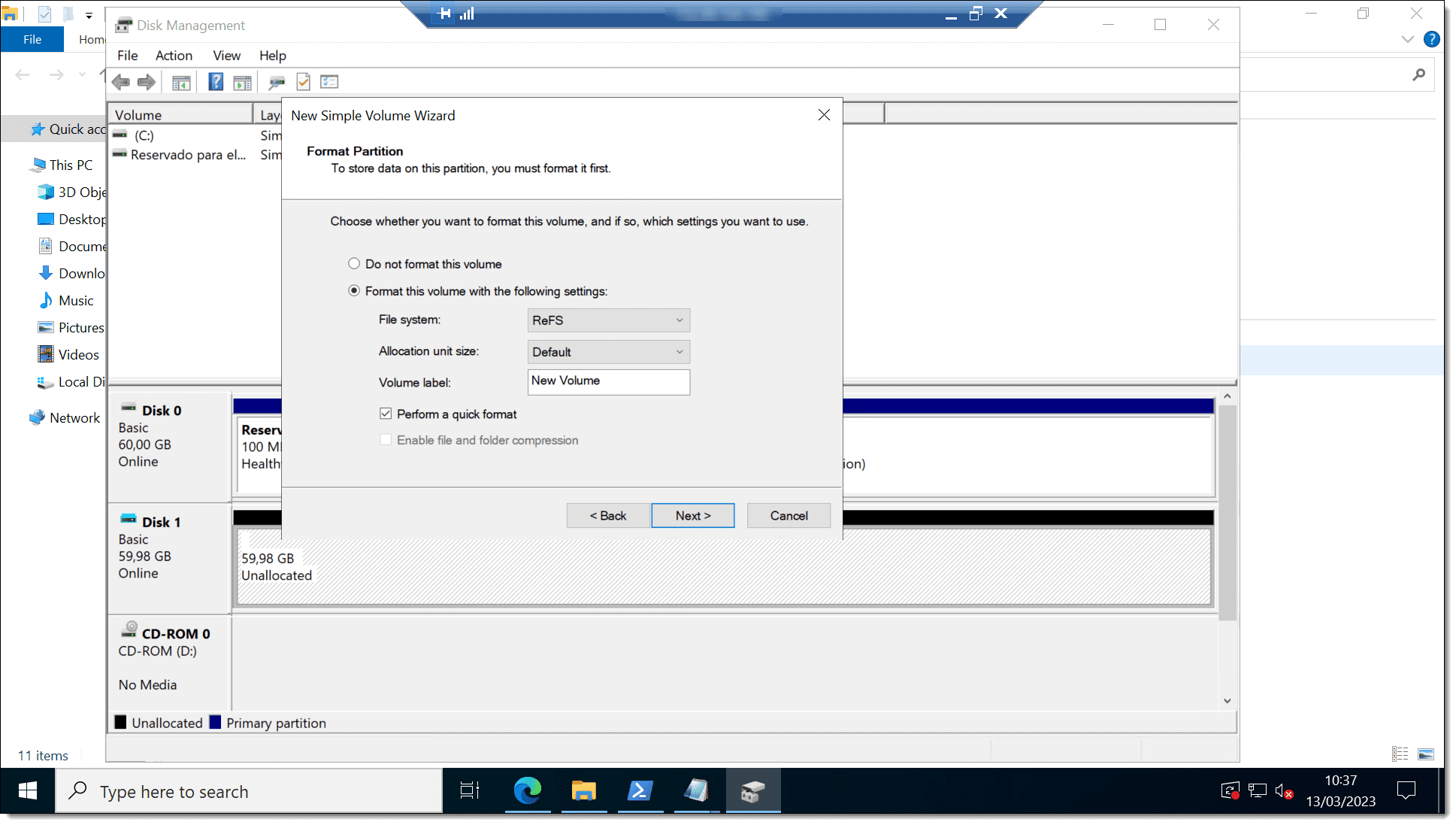Viewport: 1456px width, 825px height.
Task: Expand the Allocation unit size dropdown
Action: point(680,351)
